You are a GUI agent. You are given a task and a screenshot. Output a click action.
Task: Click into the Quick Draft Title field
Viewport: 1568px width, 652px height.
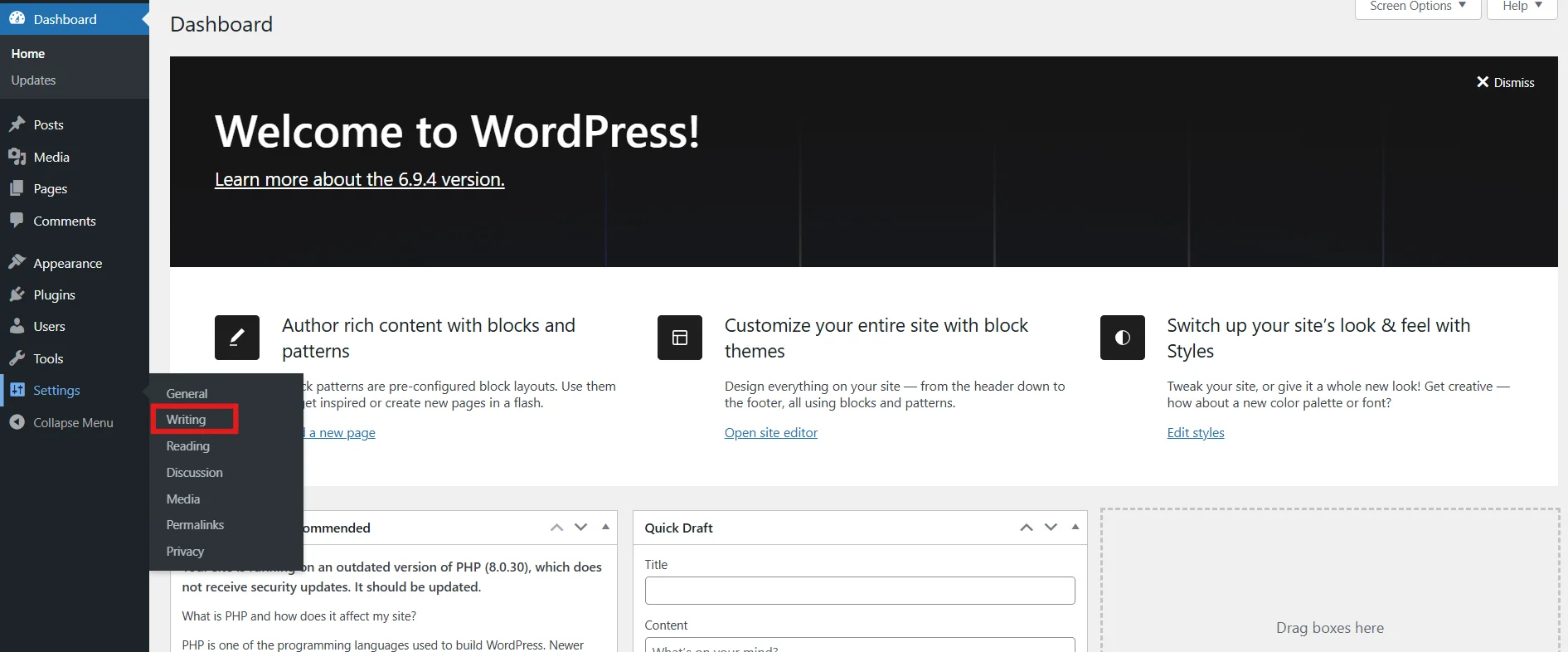click(x=860, y=591)
